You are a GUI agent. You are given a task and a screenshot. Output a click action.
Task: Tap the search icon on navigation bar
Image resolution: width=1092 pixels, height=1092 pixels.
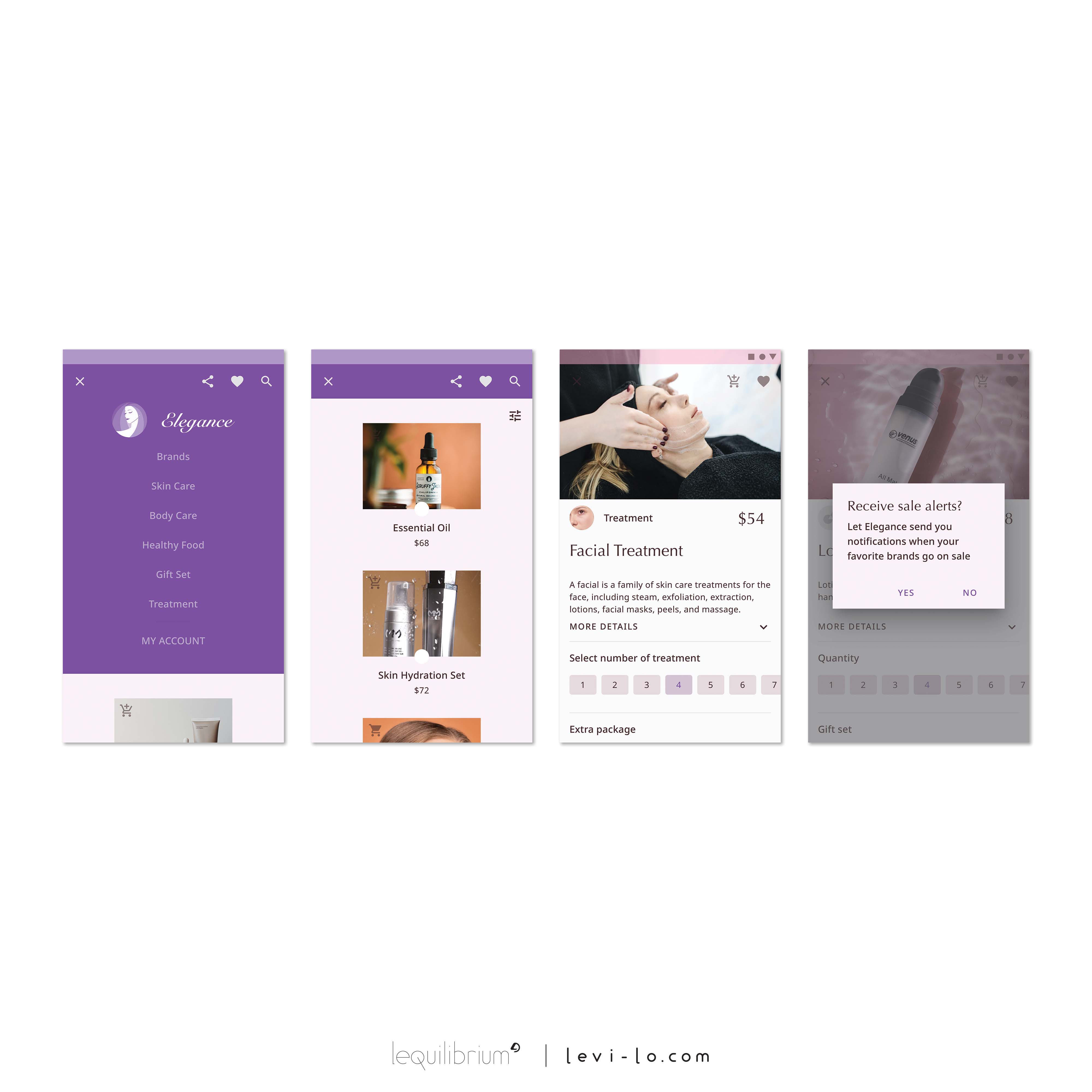point(265,381)
